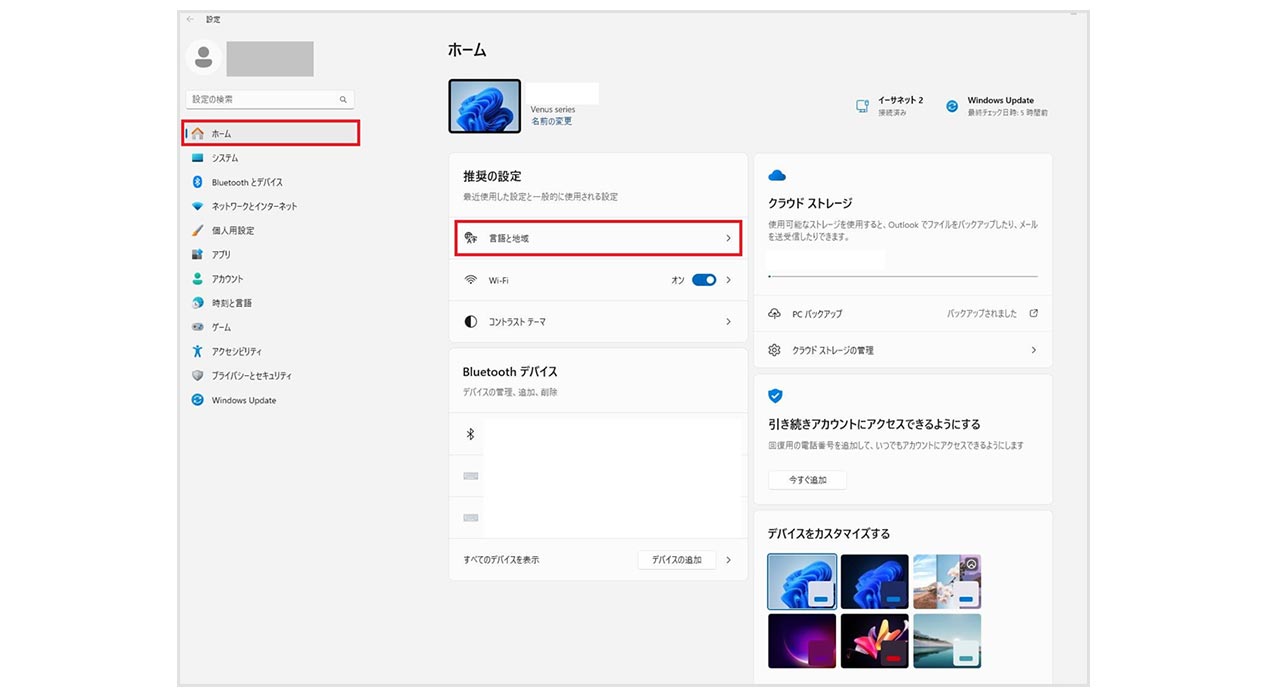Expand the コントラスト テーマ chevron
This screenshot has width=1266, height=698.
728,322
